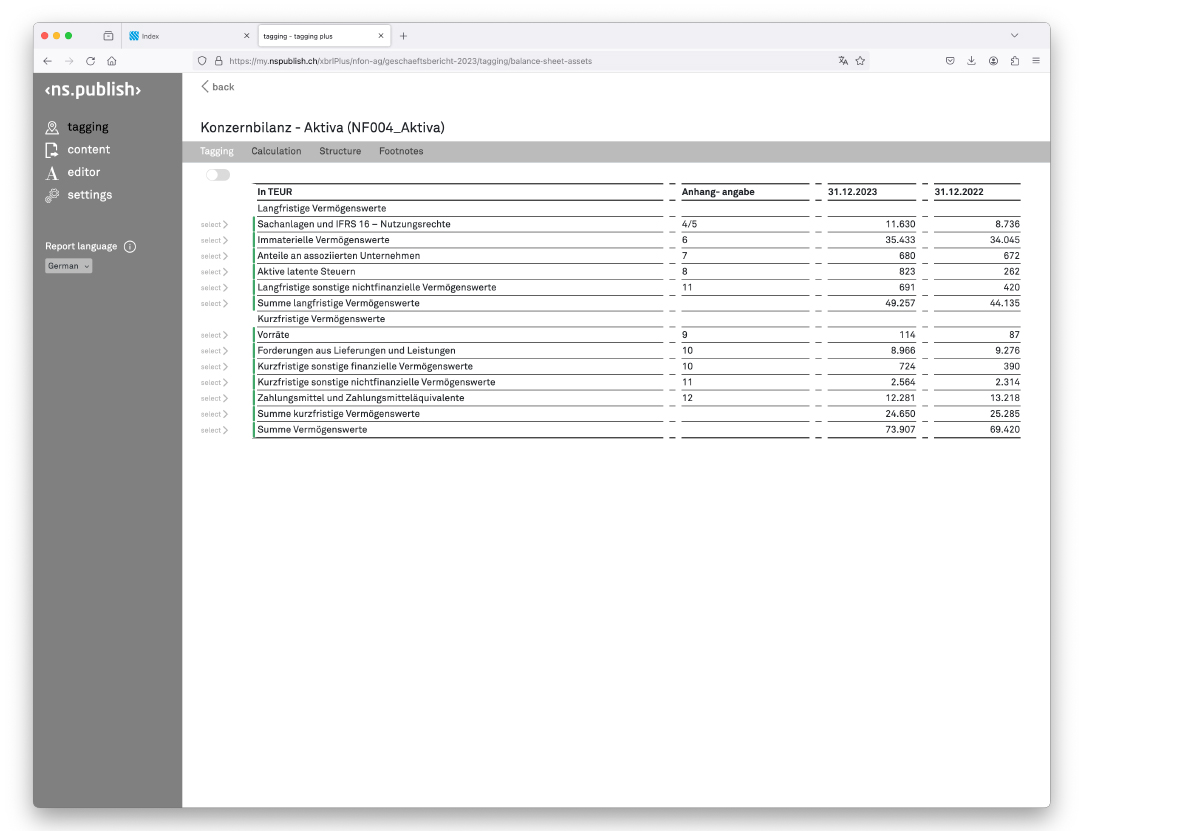Click the browser translate page icon
This screenshot has height=831, width=1200.
pyautogui.click(x=843, y=61)
